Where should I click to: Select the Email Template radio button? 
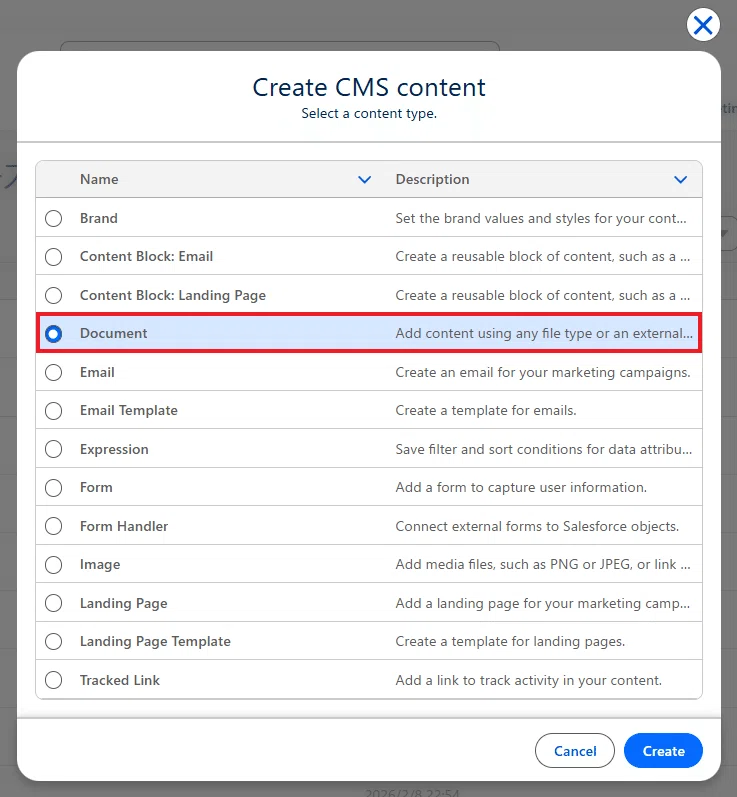[x=53, y=411]
